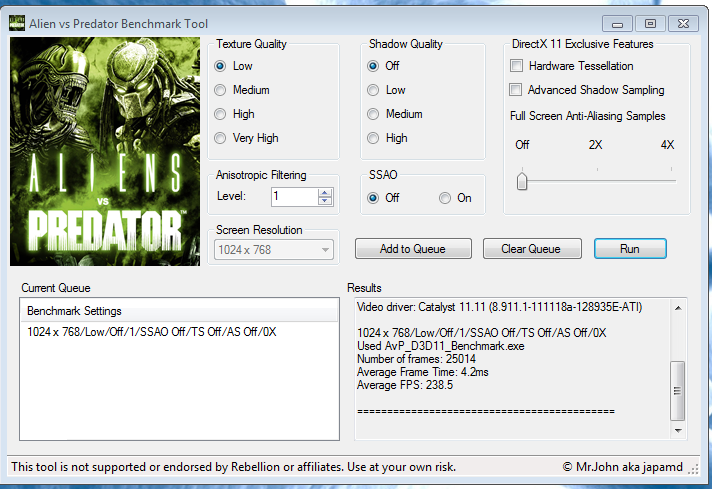The image size is (712, 489).
Task: Close the Benchmark Tool window
Action: coord(683,24)
